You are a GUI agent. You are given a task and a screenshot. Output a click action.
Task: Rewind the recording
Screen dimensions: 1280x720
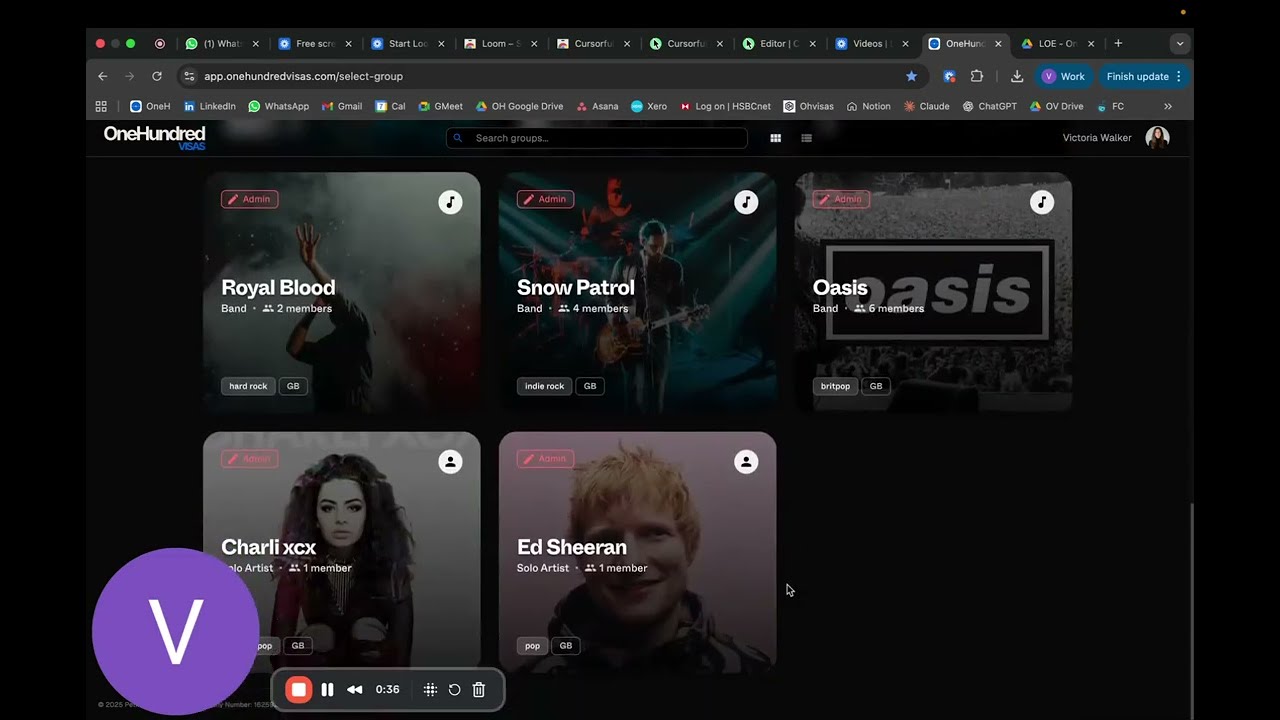tap(355, 689)
